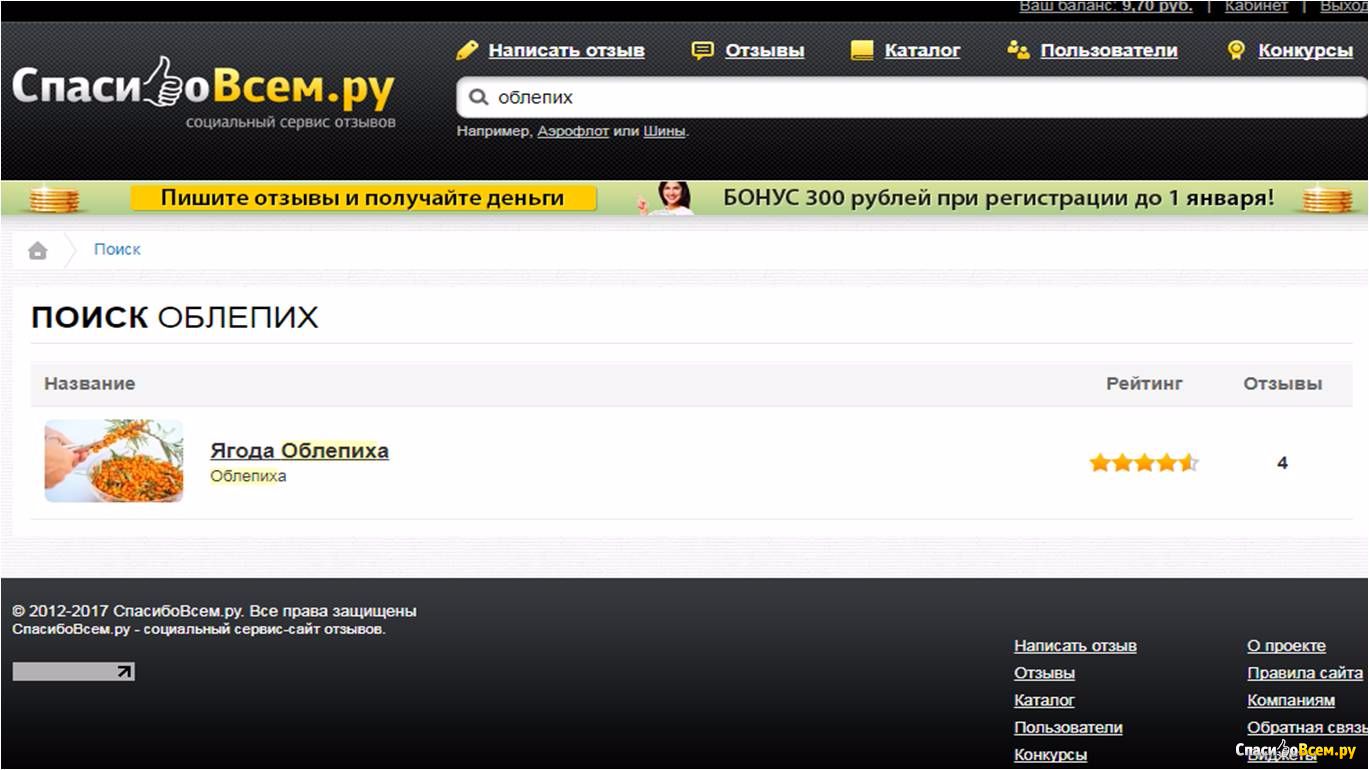Open the Ягода Облепиха result link
1369x770 pixels.
coord(299,450)
